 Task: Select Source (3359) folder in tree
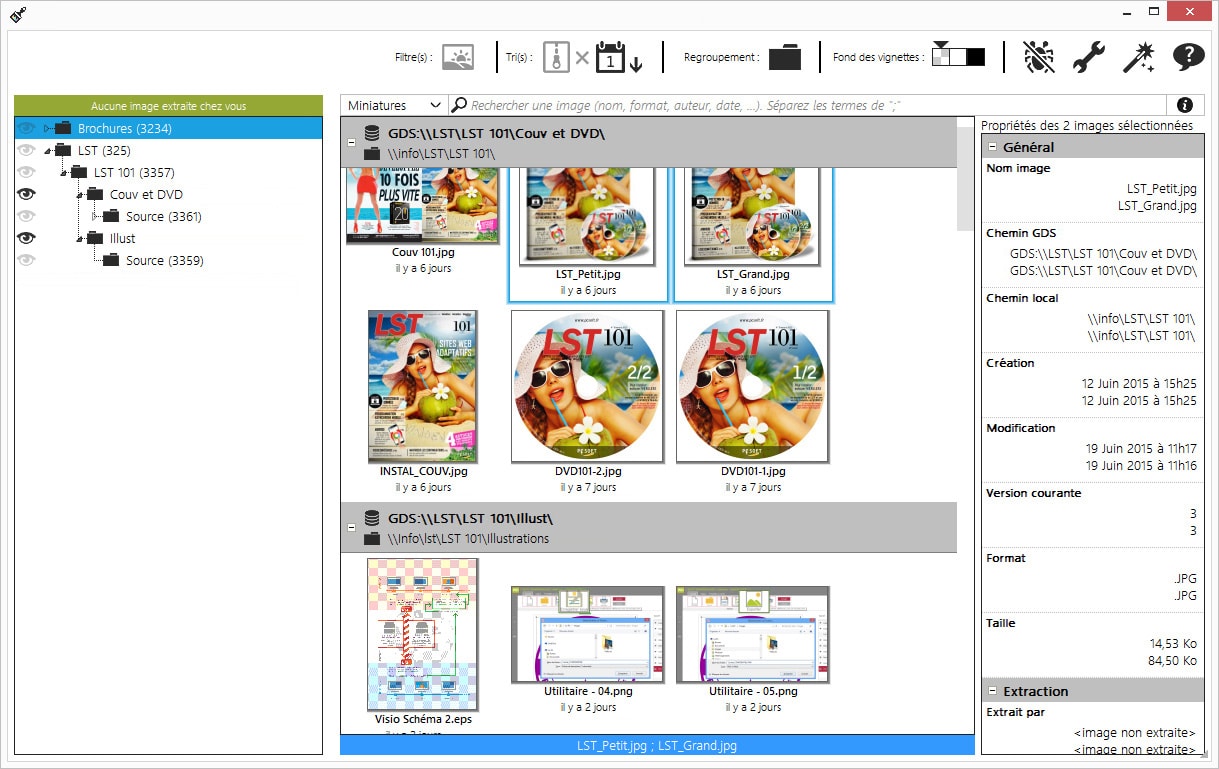tap(164, 260)
